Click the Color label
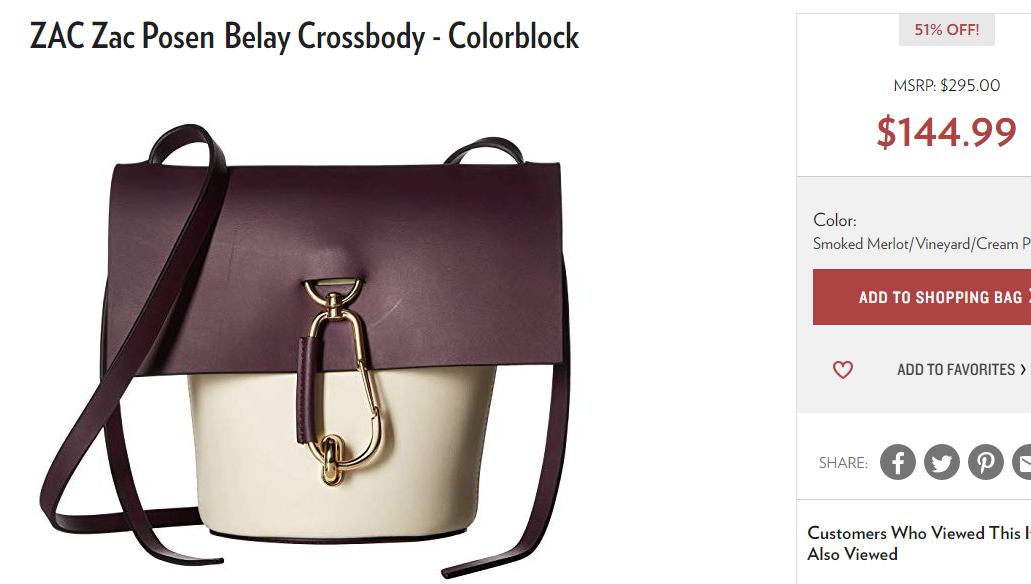1031x584 pixels. click(835, 220)
